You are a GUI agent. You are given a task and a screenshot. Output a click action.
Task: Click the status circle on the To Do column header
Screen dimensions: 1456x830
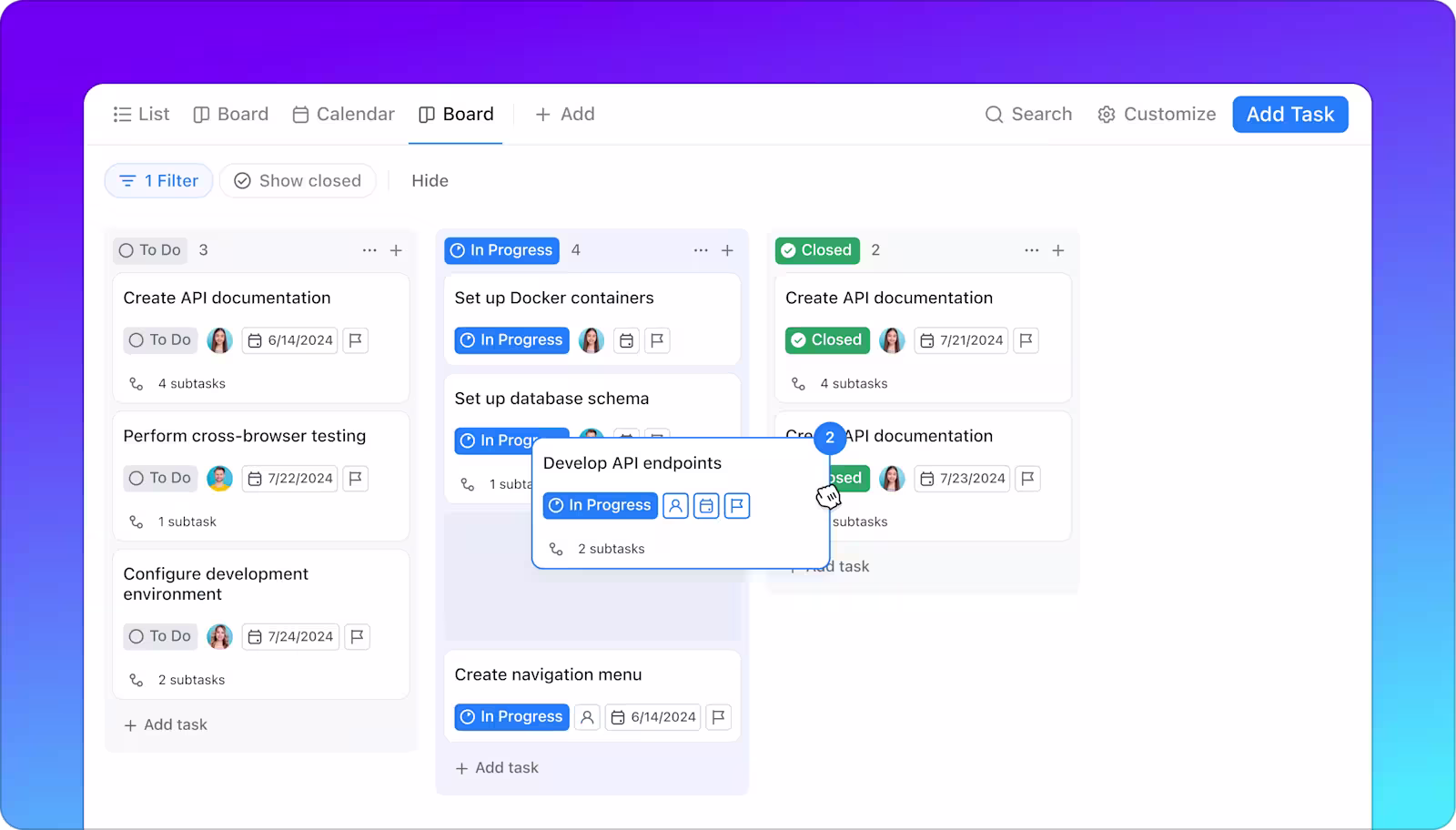[x=126, y=249]
